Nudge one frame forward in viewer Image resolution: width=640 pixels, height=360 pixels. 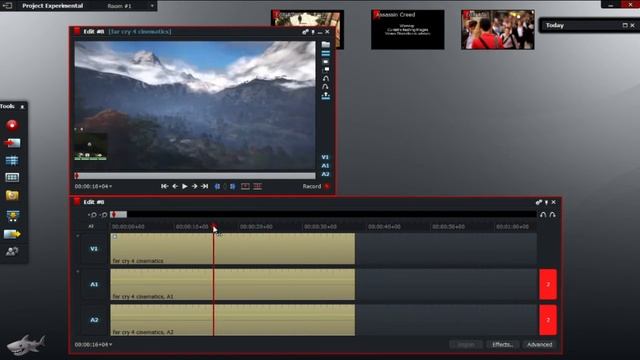coord(195,186)
